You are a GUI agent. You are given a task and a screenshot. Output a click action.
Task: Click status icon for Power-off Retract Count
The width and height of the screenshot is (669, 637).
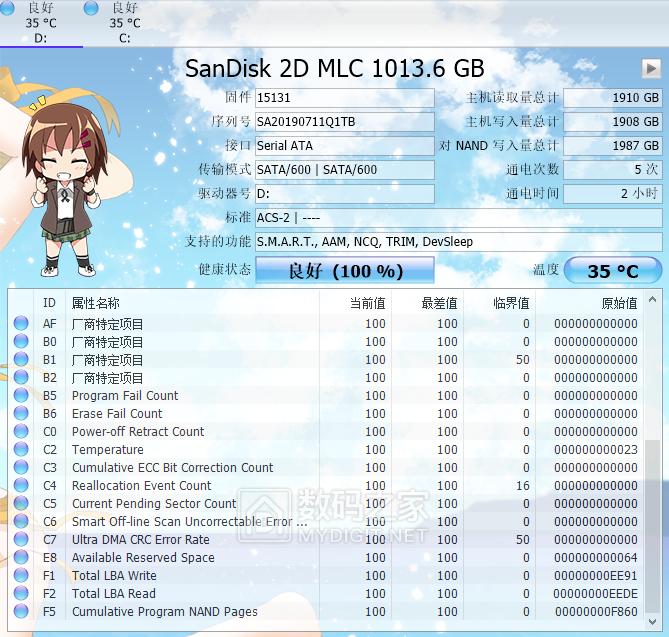click(21, 431)
